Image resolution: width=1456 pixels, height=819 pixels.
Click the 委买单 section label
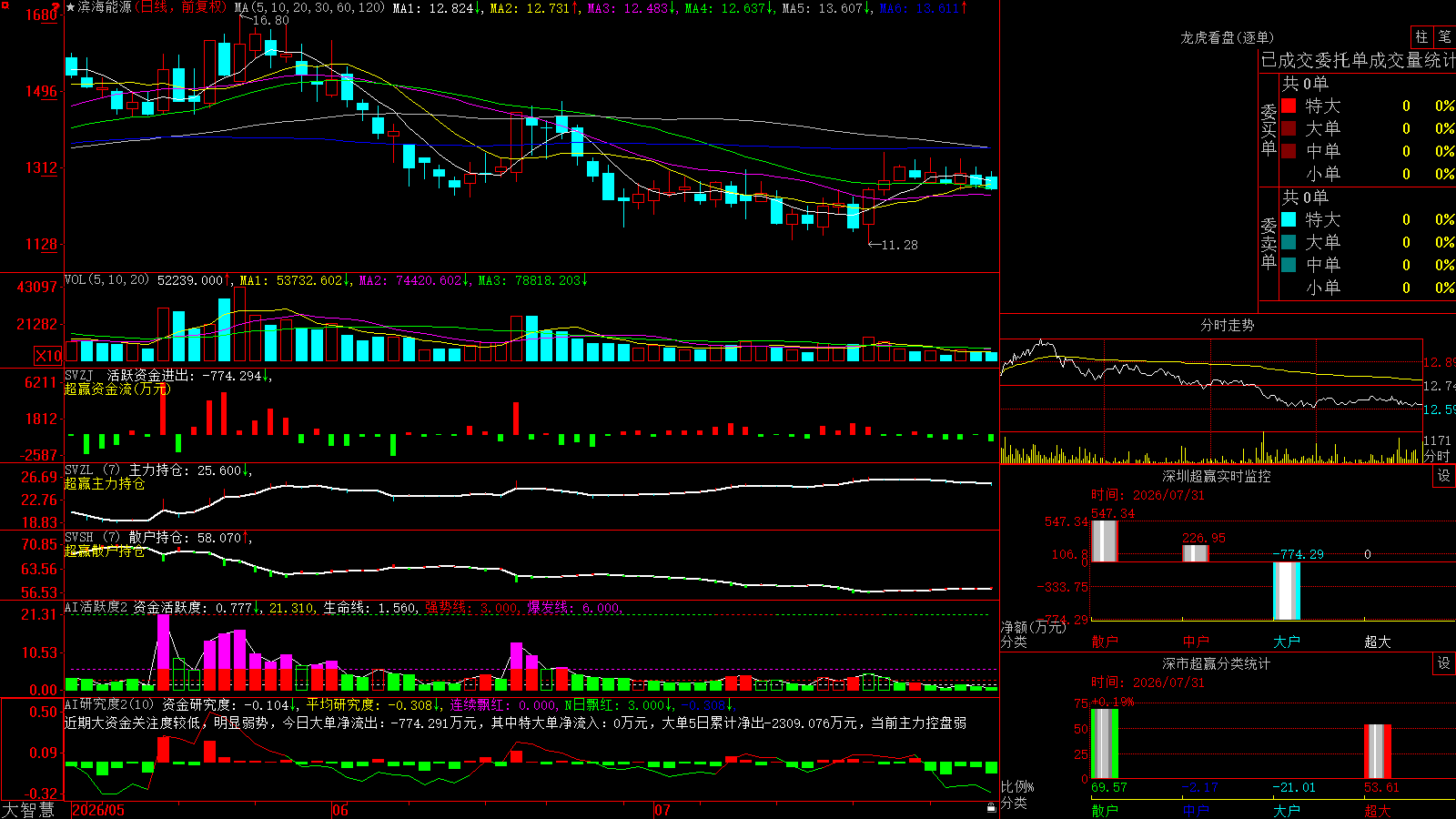(1269, 130)
